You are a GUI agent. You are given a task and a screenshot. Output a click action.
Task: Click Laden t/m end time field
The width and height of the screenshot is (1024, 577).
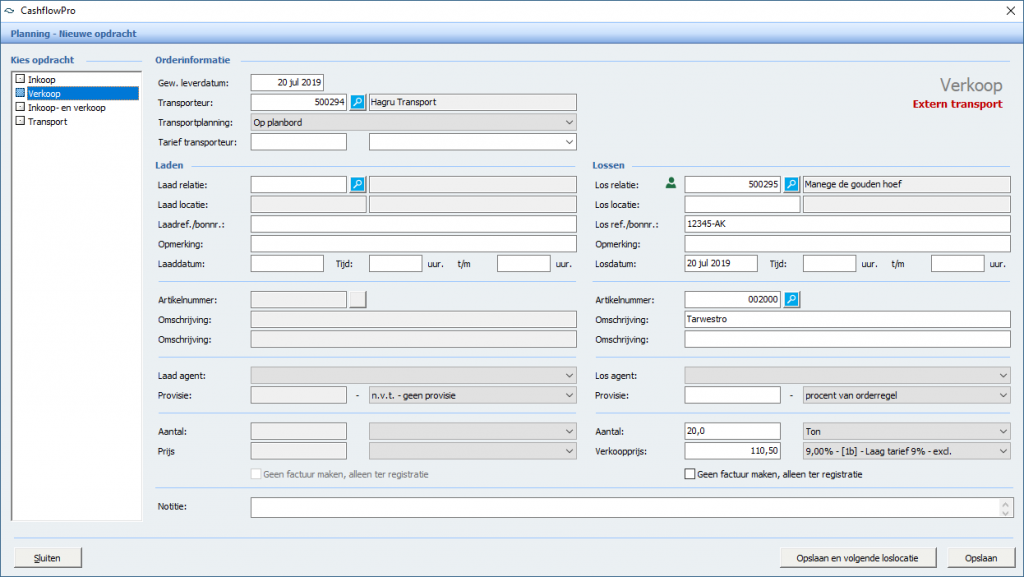tap(524, 264)
